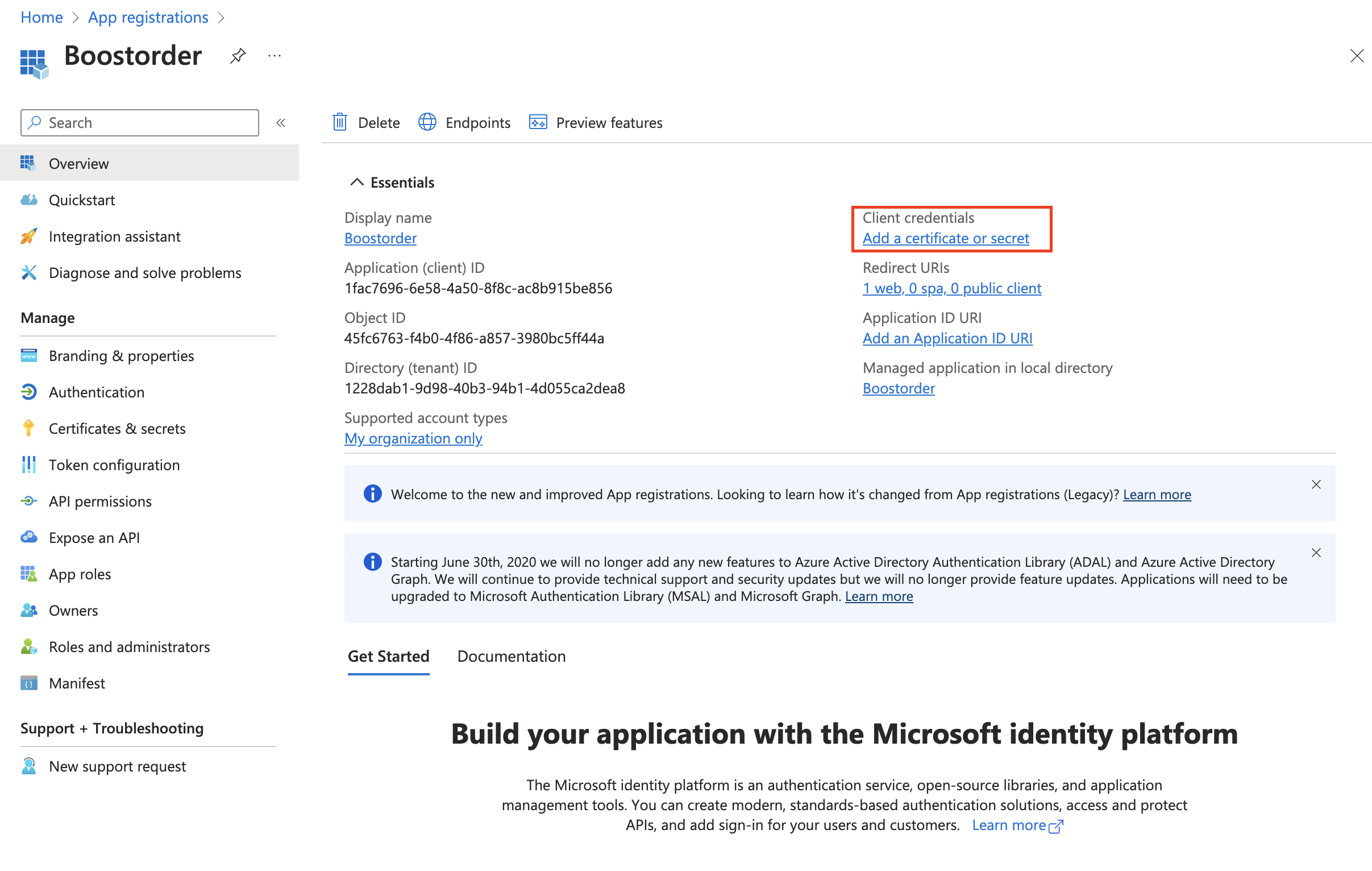The width and height of the screenshot is (1372, 871).
Task: Click the external link icon after Learn more
Action: pyautogui.click(x=1056, y=827)
